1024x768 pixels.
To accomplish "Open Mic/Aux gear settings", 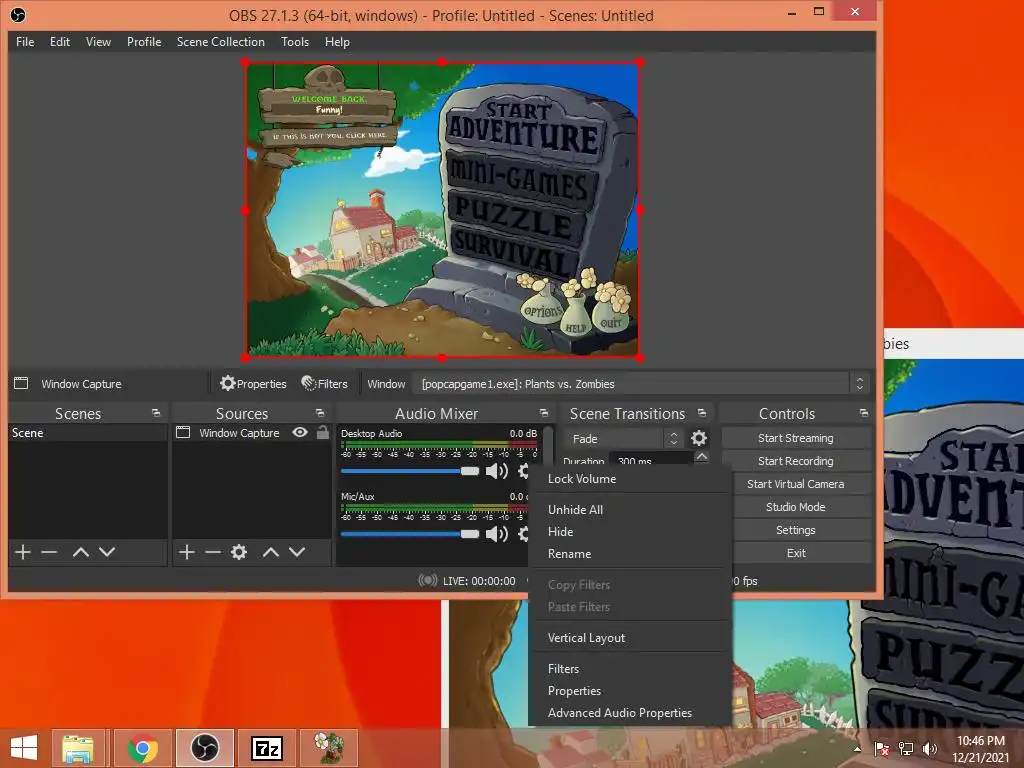I will pyautogui.click(x=522, y=534).
